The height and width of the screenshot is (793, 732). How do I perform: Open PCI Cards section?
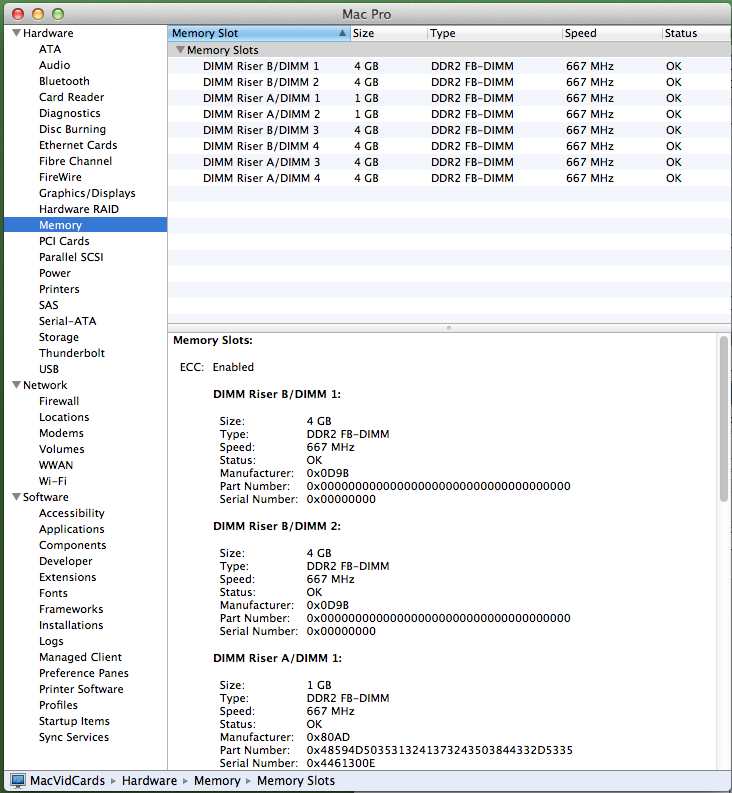[x=64, y=241]
